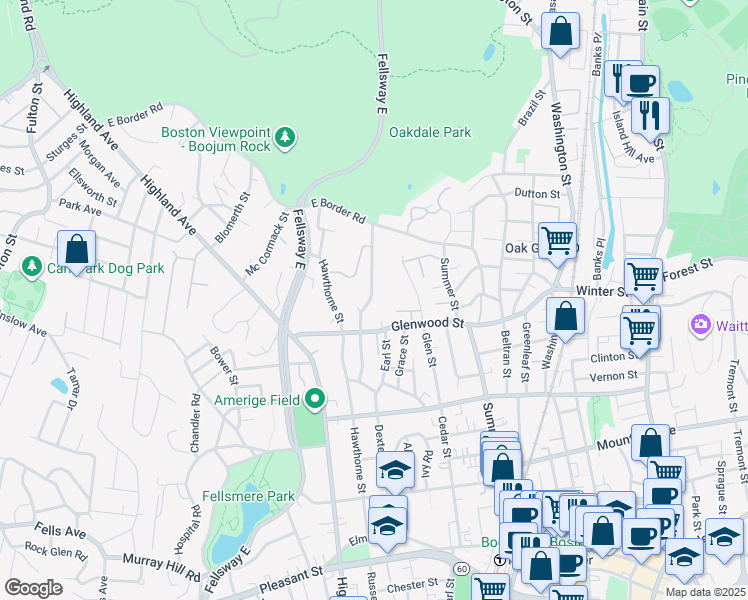Viewport: 748px width, 600px height.
Task: Click the Beltran St label
Action: (x=506, y=354)
